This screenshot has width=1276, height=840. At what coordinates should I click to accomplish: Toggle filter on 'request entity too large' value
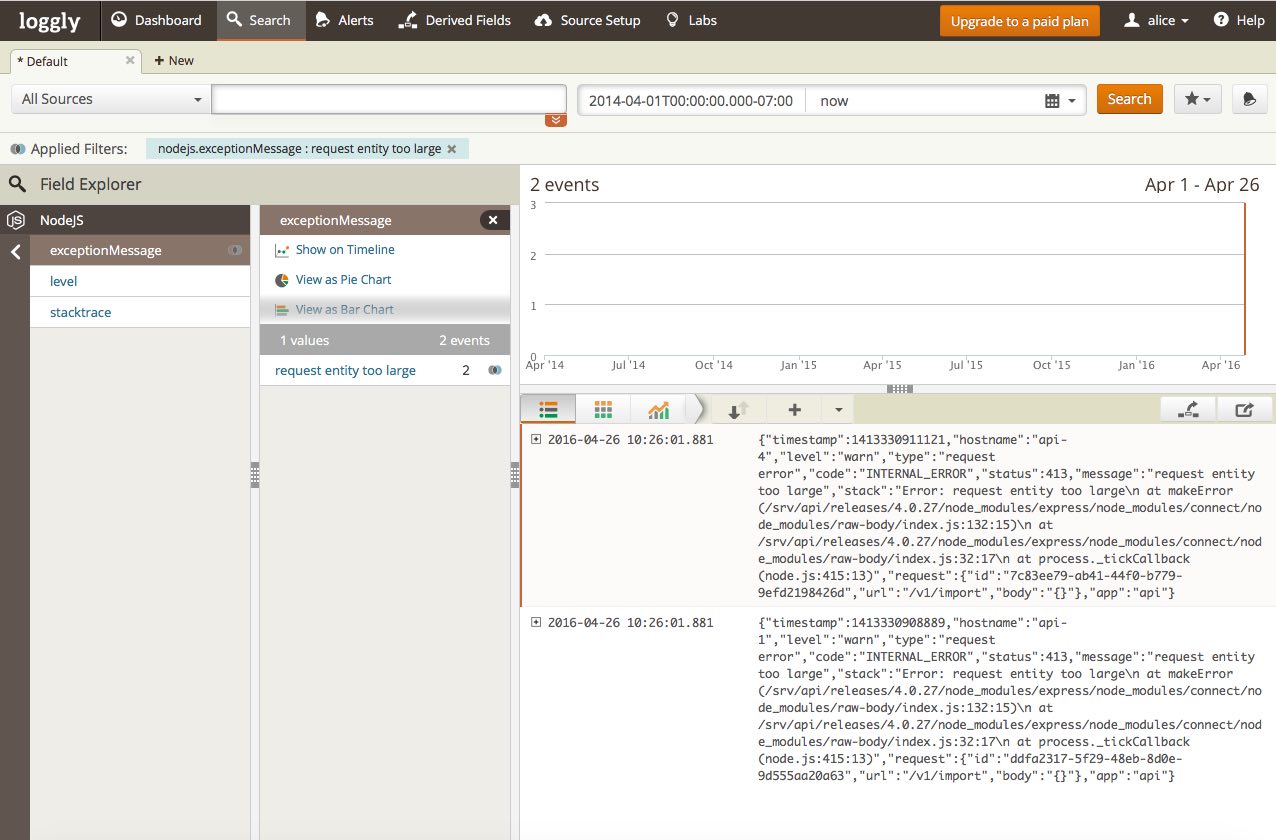[494, 371]
